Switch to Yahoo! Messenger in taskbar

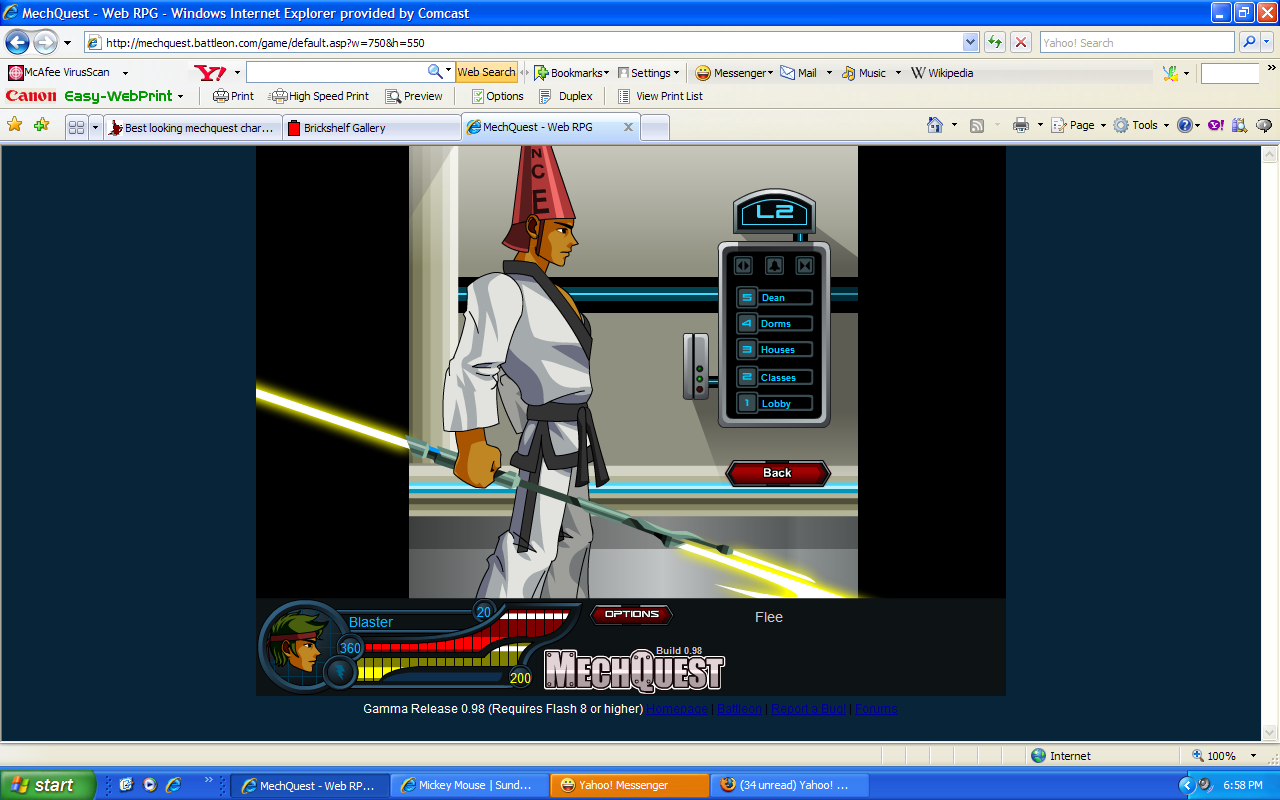point(629,785)
